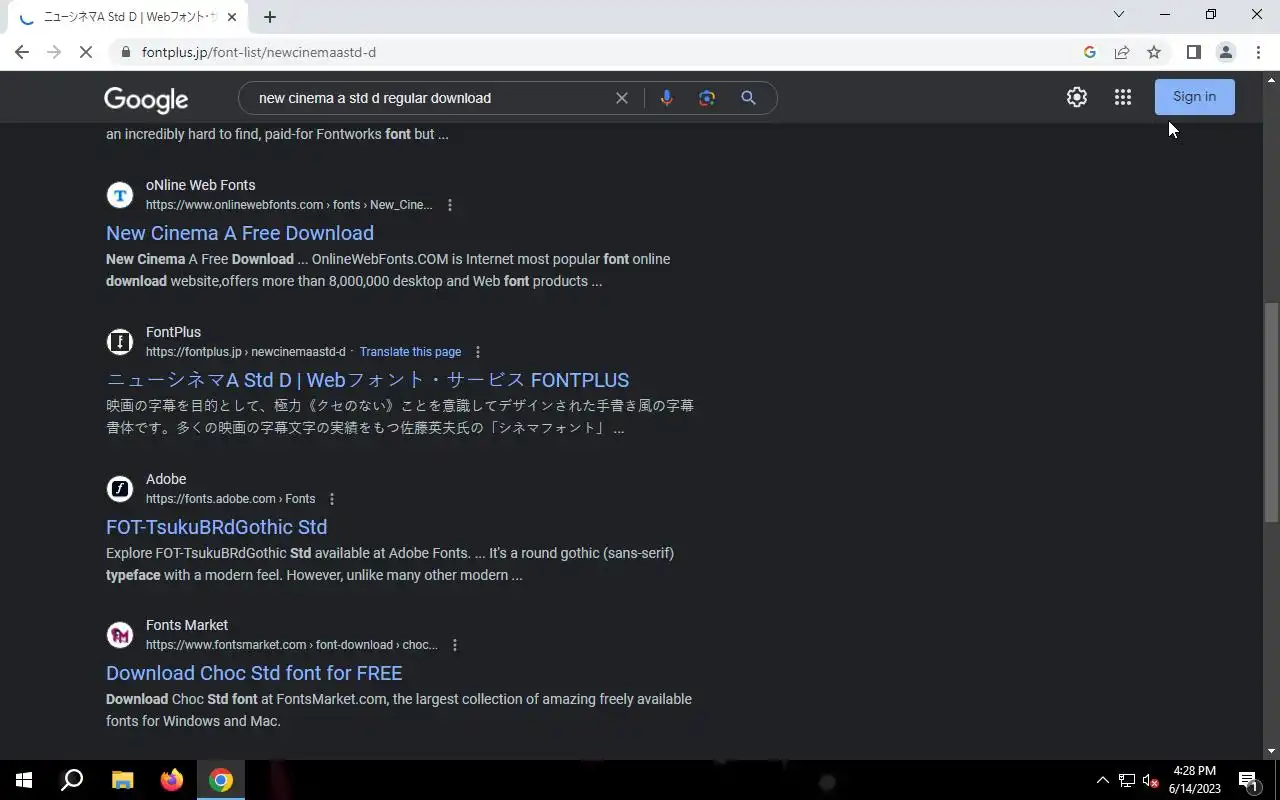Open the FONTPLUS ニューシネマA Std D result

coord(367,380)
